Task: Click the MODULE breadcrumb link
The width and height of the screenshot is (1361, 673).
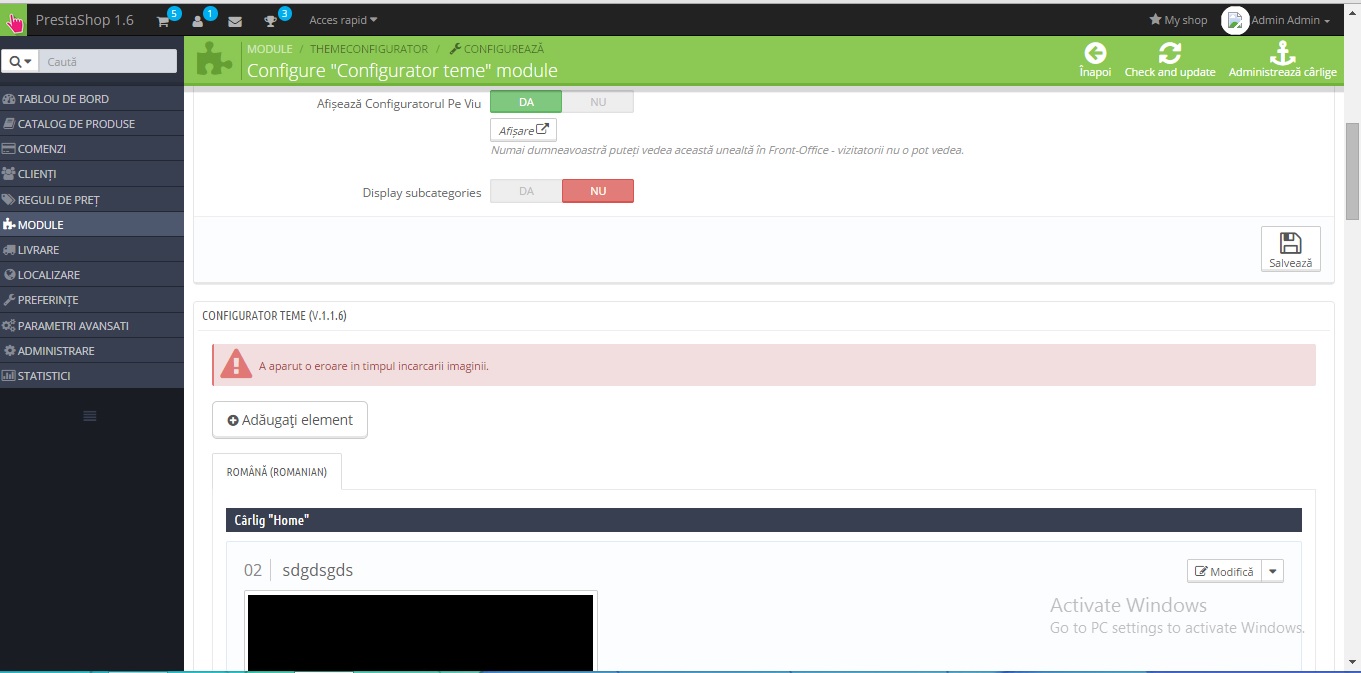Action: pyautogui.click(x=270, y=49)
